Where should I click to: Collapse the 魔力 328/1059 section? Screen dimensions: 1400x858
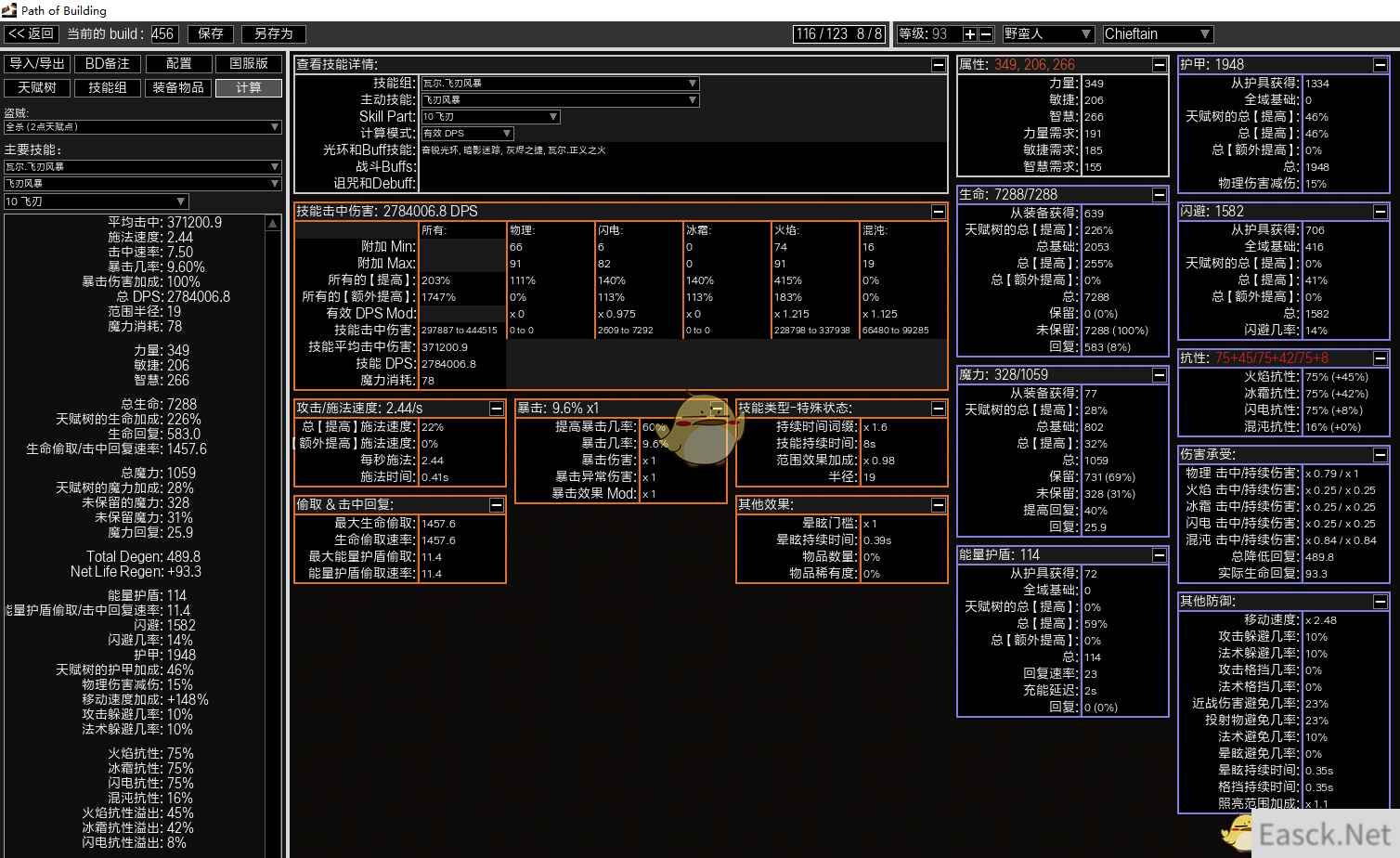1160,375
